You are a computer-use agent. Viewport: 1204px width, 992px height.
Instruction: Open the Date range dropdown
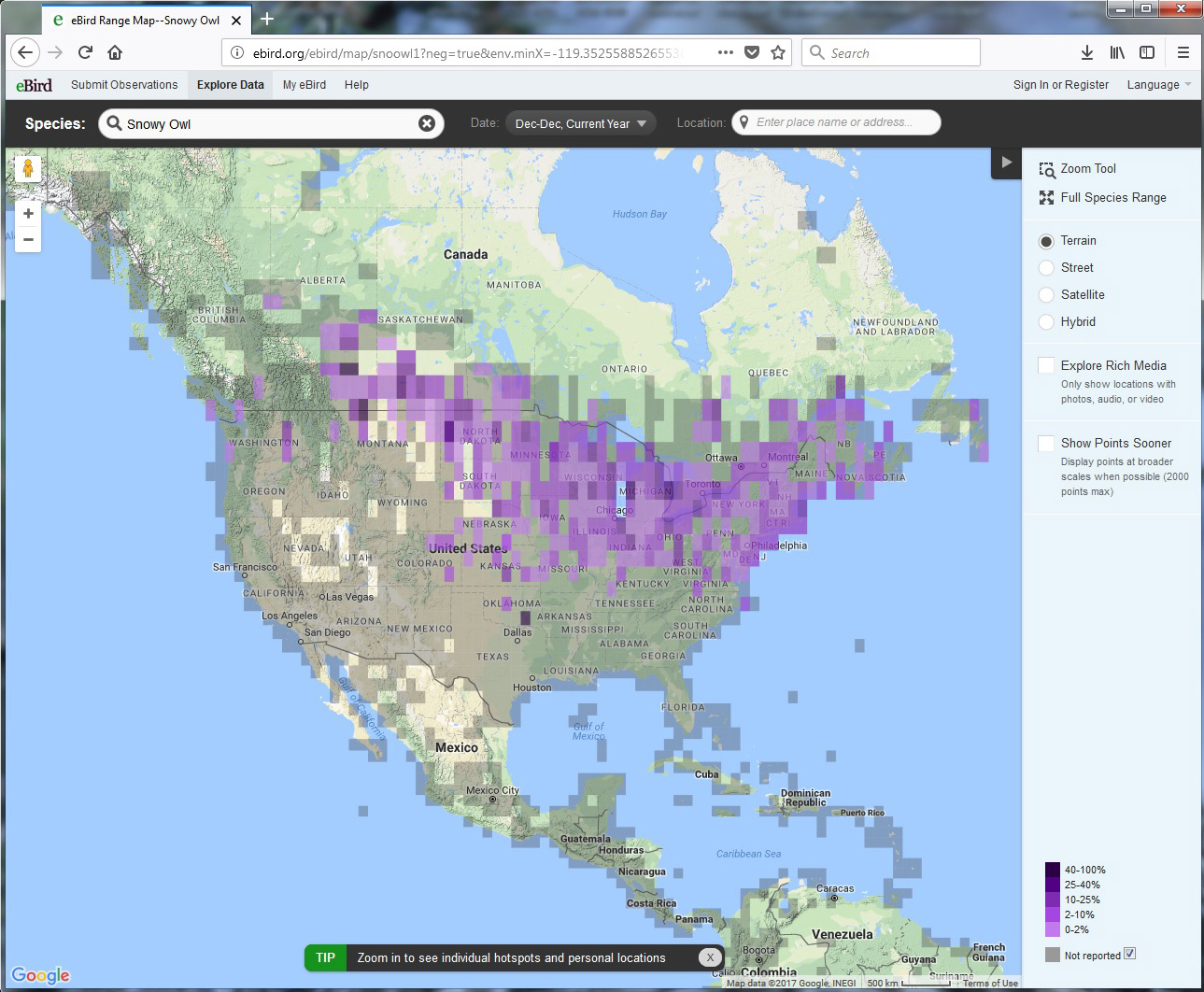(581, 123)
